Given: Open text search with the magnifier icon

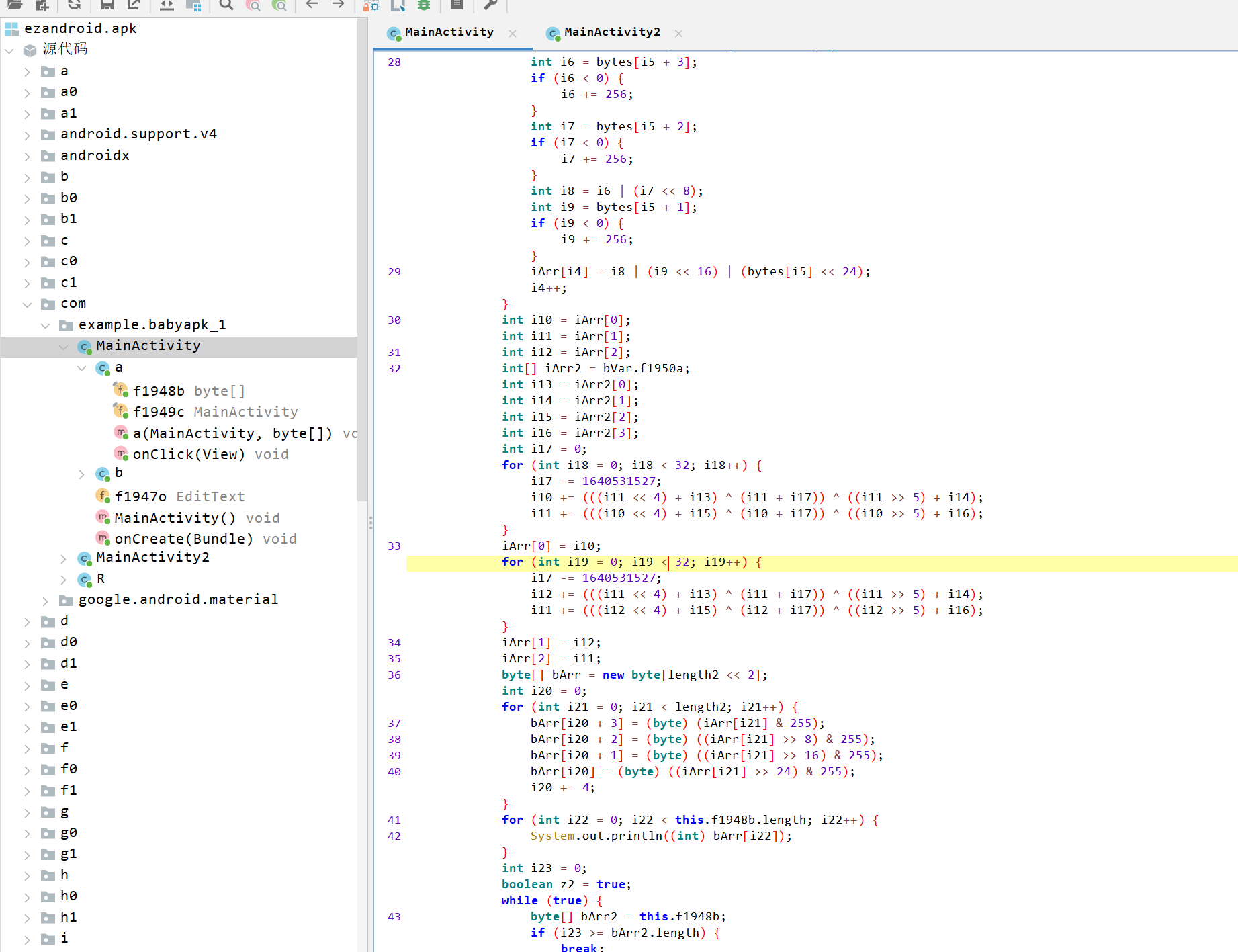Looking at the screenshot, I should 226,5.
